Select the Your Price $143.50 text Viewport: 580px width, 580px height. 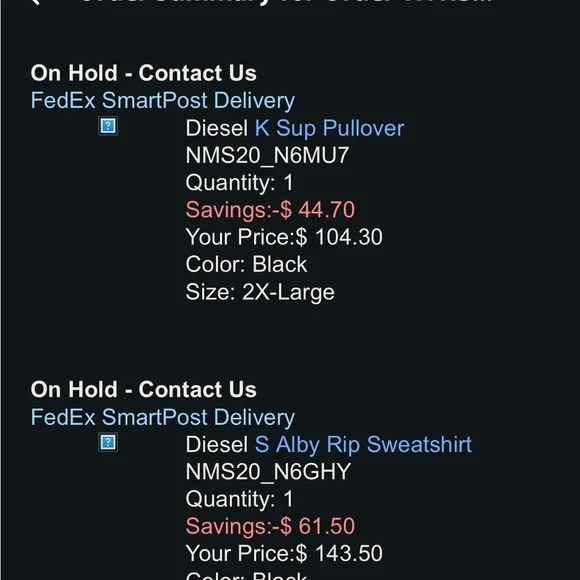point(284,553)
